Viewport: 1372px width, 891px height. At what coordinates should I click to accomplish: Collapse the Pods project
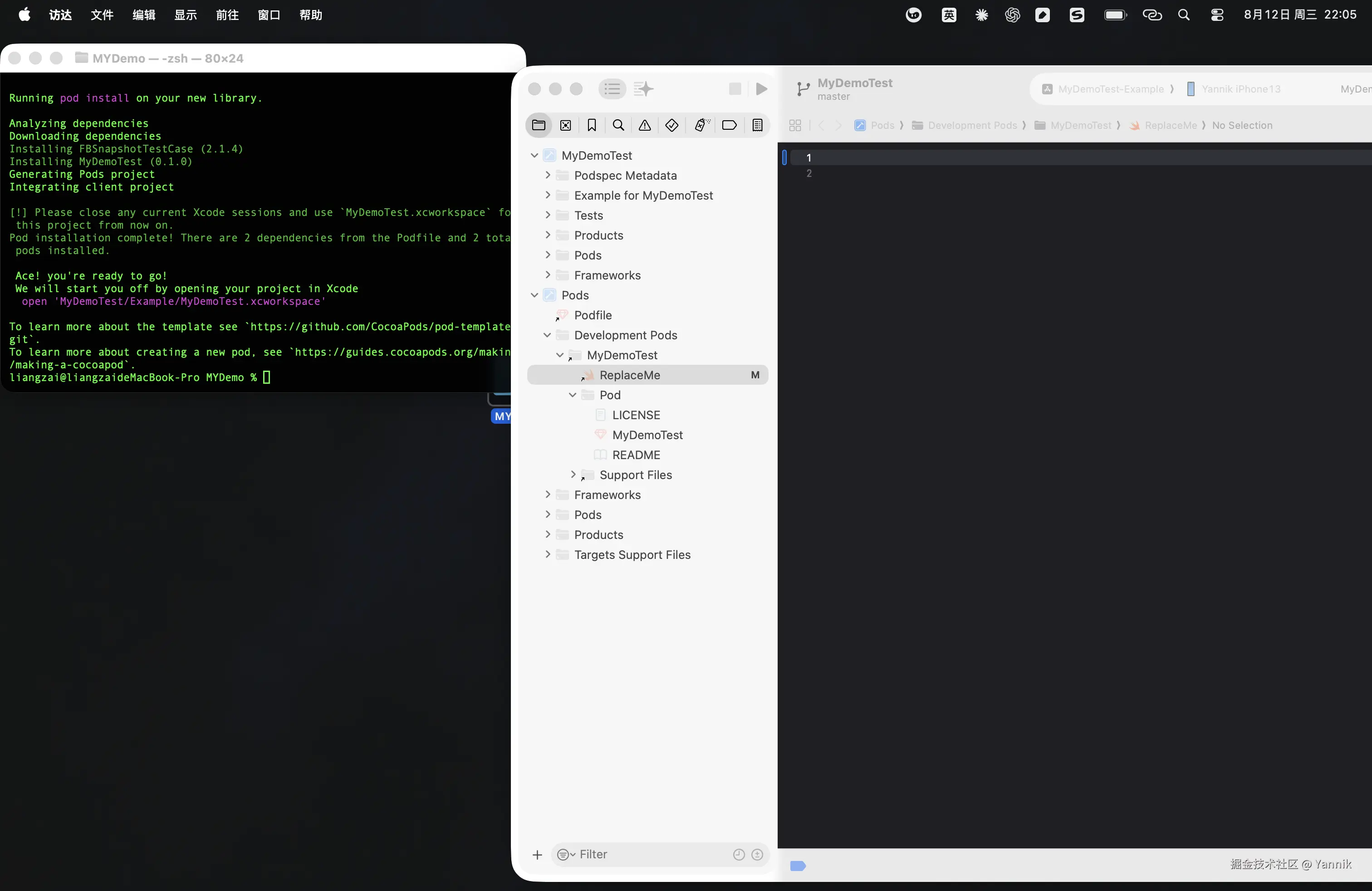pos(534,295)
